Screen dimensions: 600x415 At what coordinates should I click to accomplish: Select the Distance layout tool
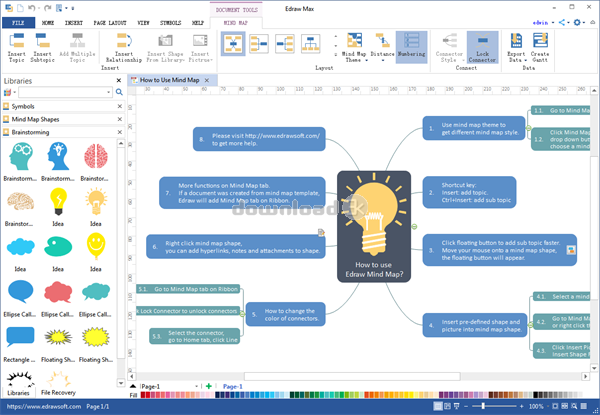[382, 48]
